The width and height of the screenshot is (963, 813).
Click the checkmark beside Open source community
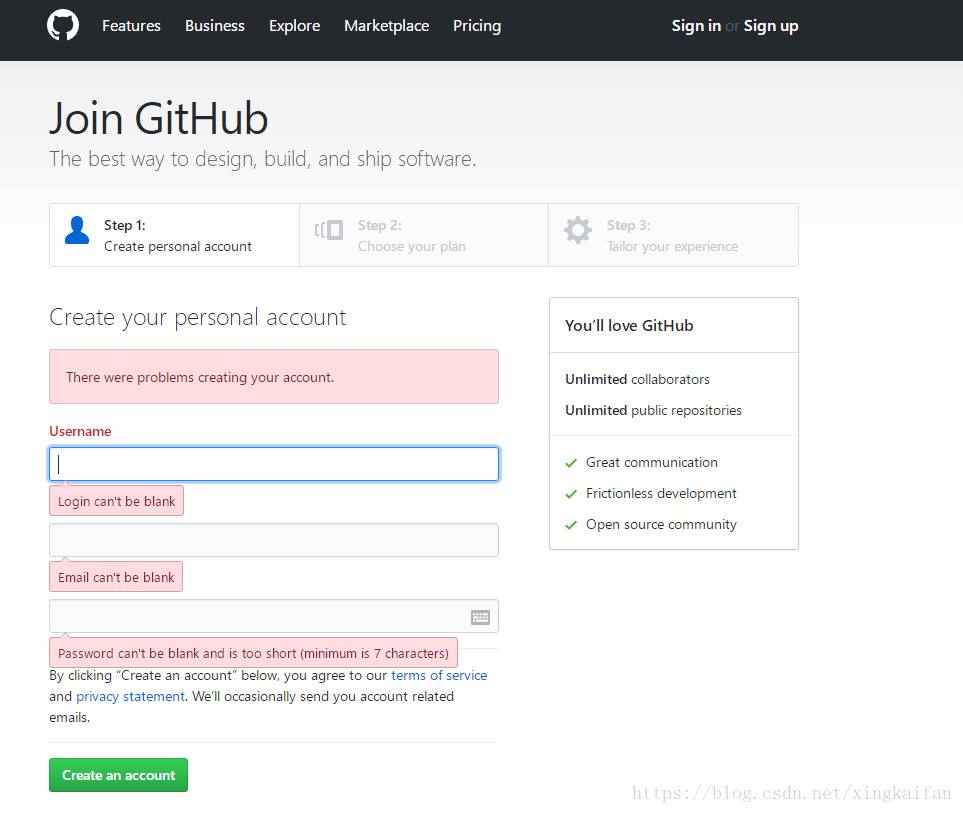[x=570, y=524]
